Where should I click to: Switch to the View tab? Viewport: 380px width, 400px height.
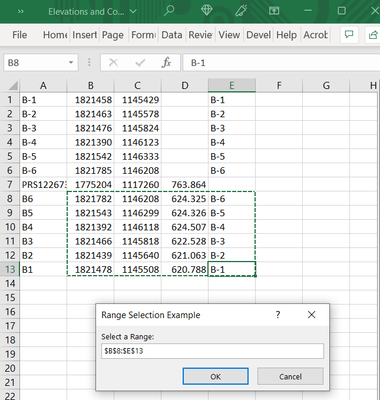click(229, 35)
